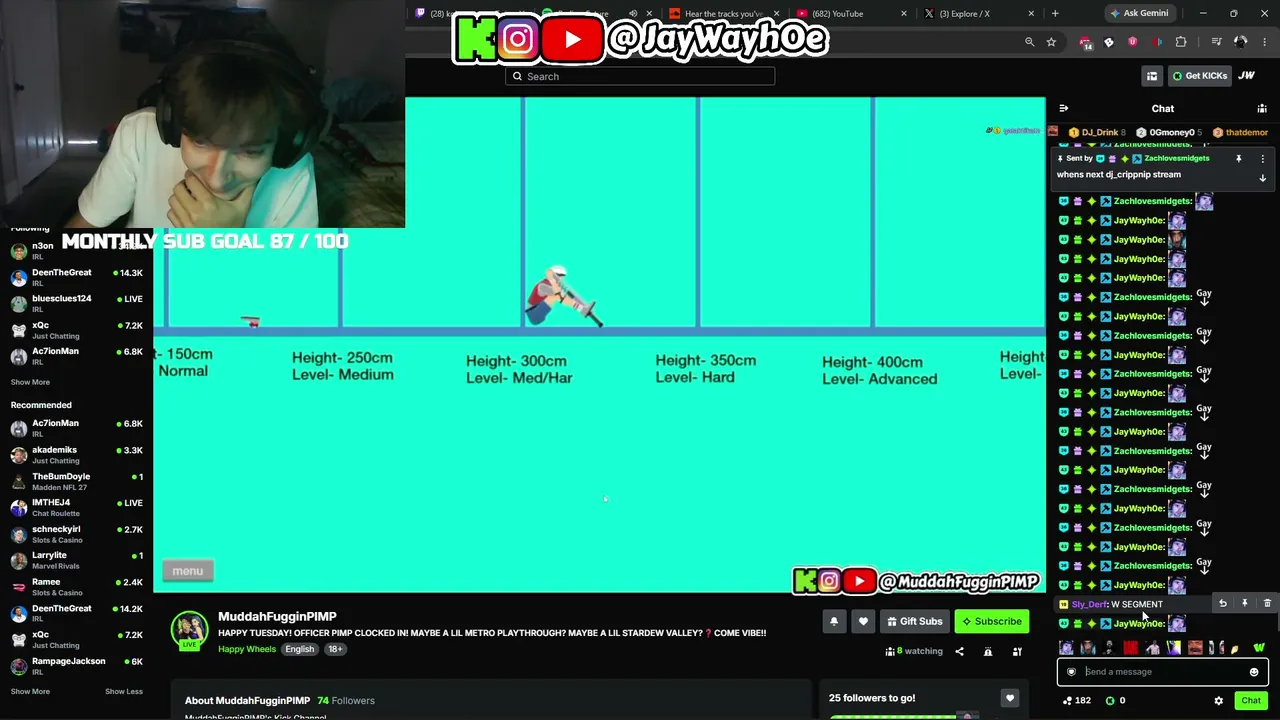Viewport: 1280px width, 720px height.
Task: Switch to the (682) YouTube tab
Action: [x=836, y=13]
